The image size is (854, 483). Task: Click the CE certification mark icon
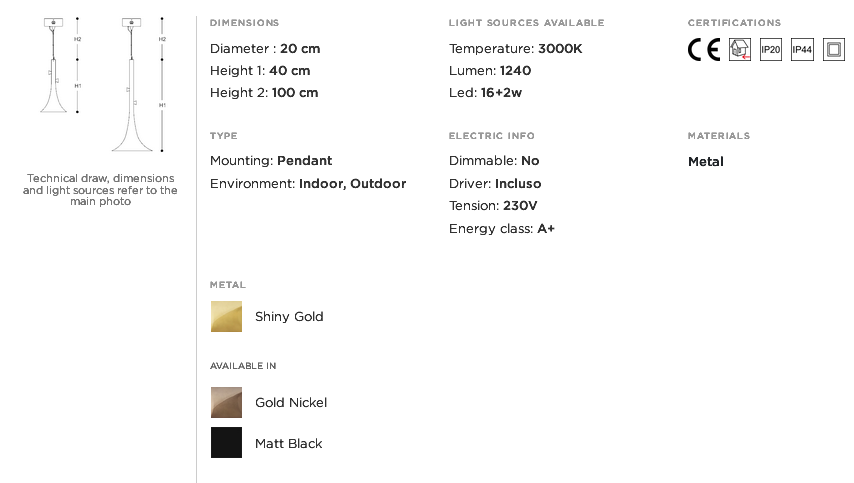(x=704, y=50)
